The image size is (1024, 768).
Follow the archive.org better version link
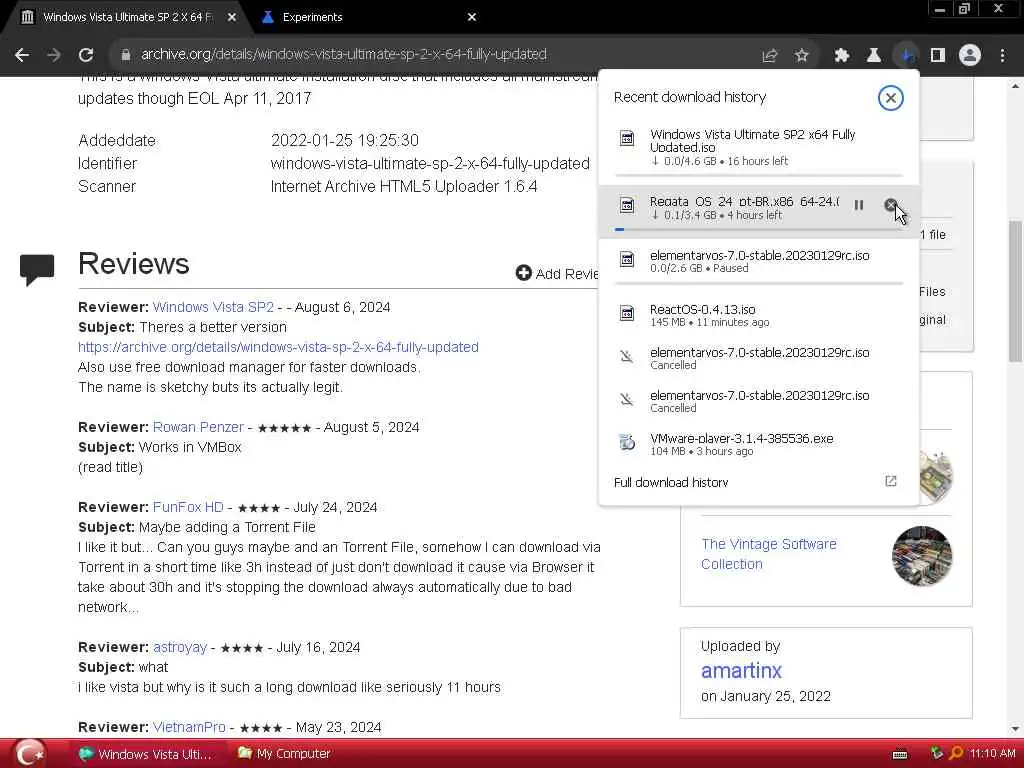[278, 347]
